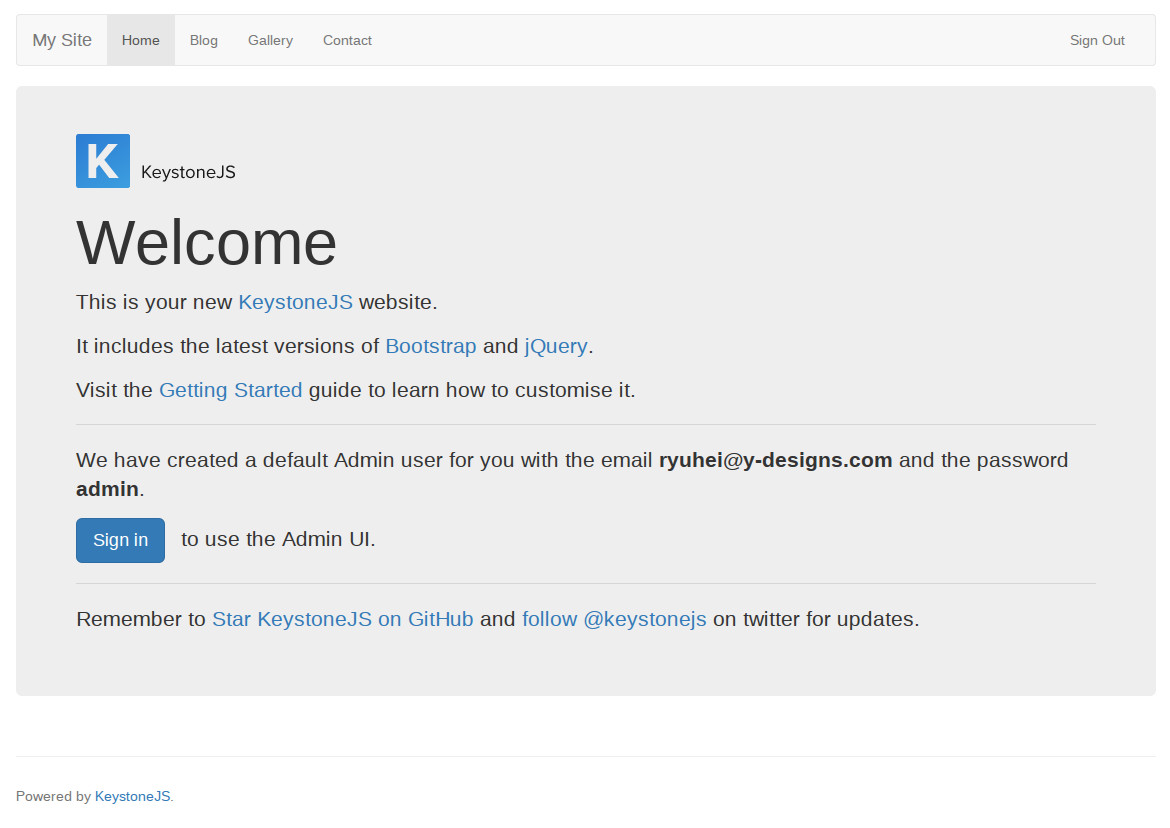The height and width of the screenshot is (828, 1170).
Task: Click the 'Powered by' footer text
Action: pos(53,796)
